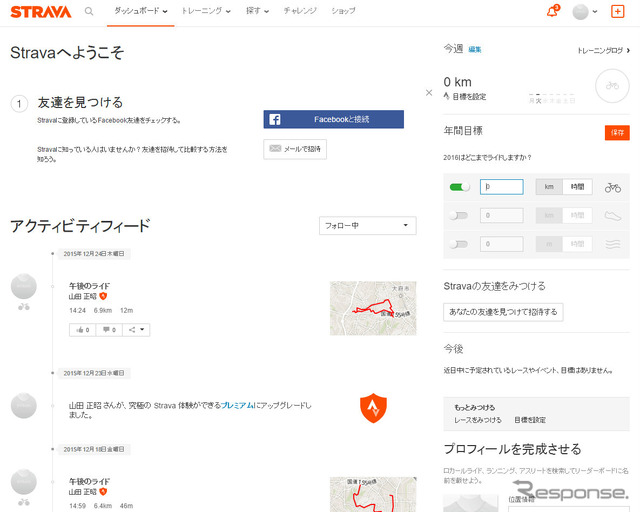Viewport: 640px width, 512px height.
Task: Select m unit for swimming goal
Action: coord(549,244)
